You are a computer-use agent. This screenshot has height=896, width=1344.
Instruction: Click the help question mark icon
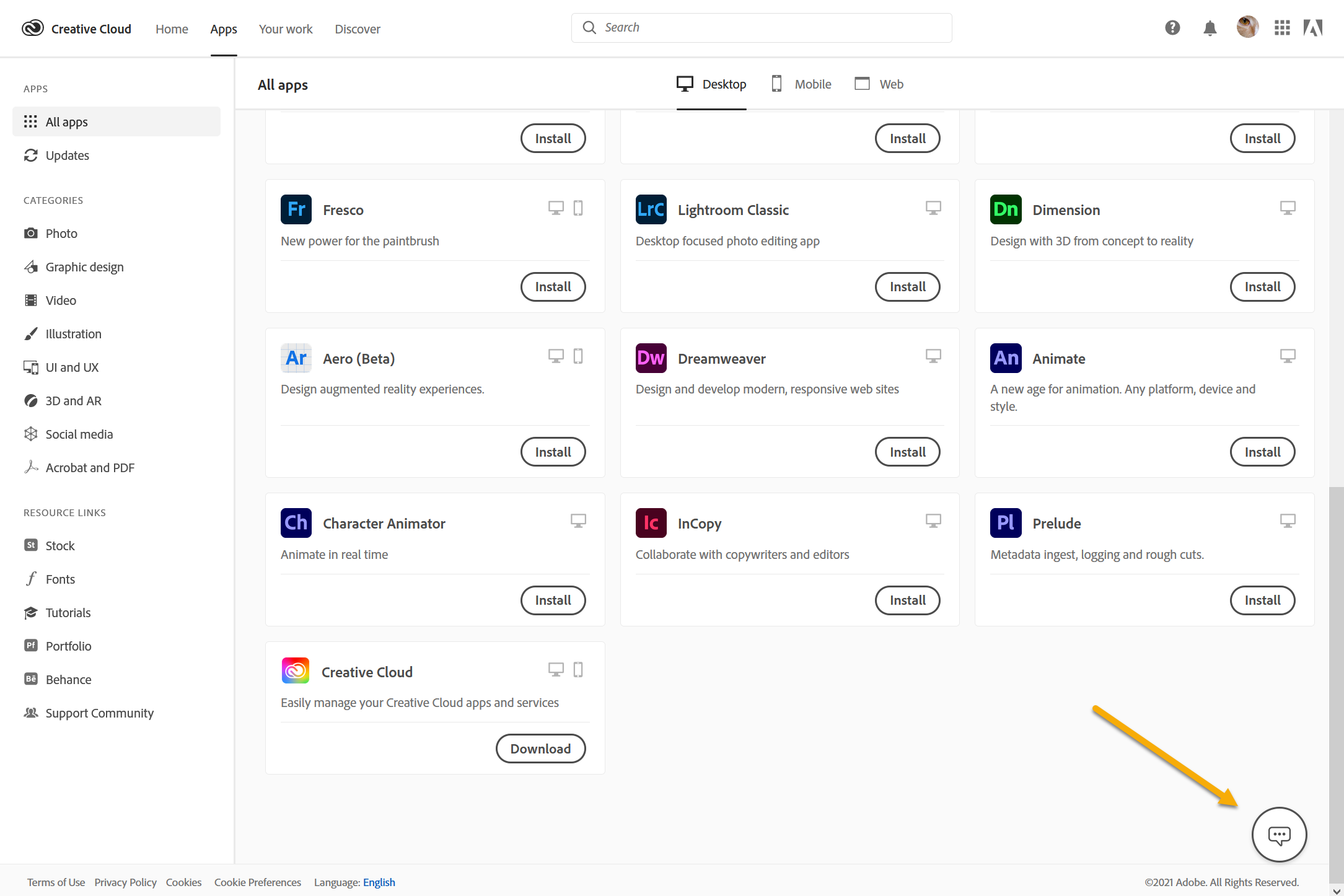click(1172, 28)
